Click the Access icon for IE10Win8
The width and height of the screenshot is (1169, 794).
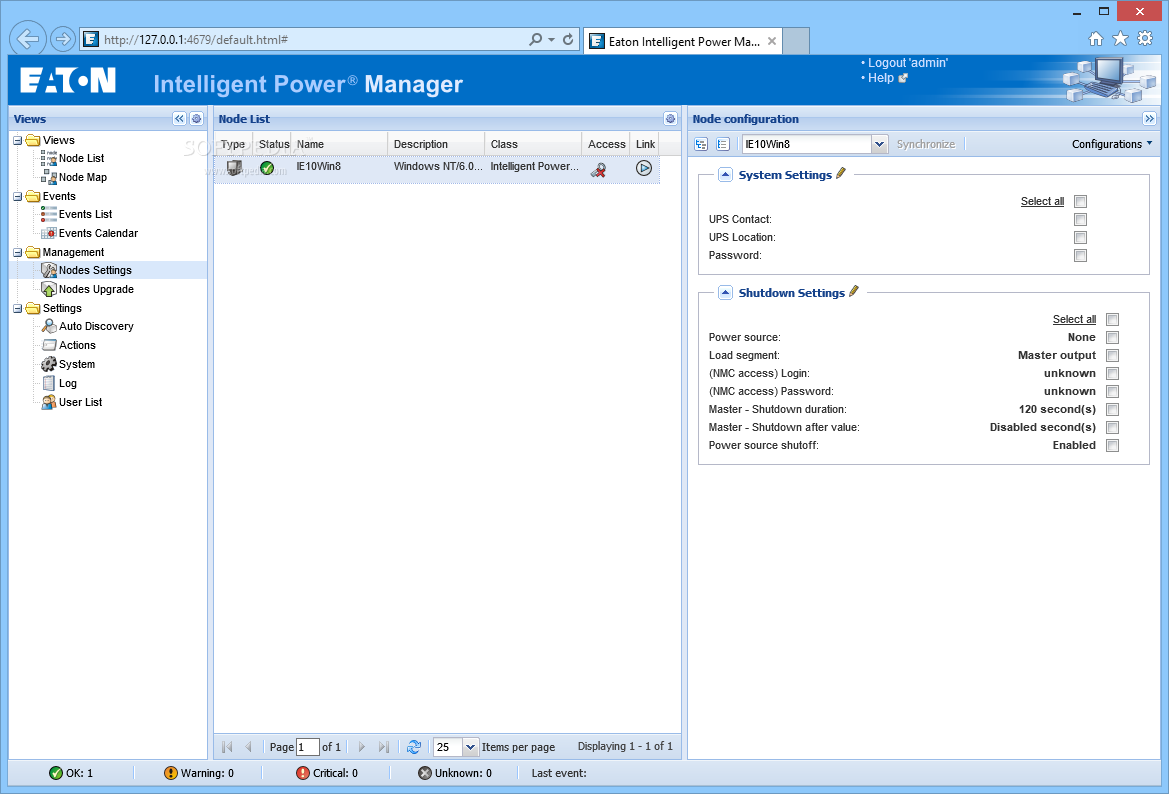(x=598, y=170)
